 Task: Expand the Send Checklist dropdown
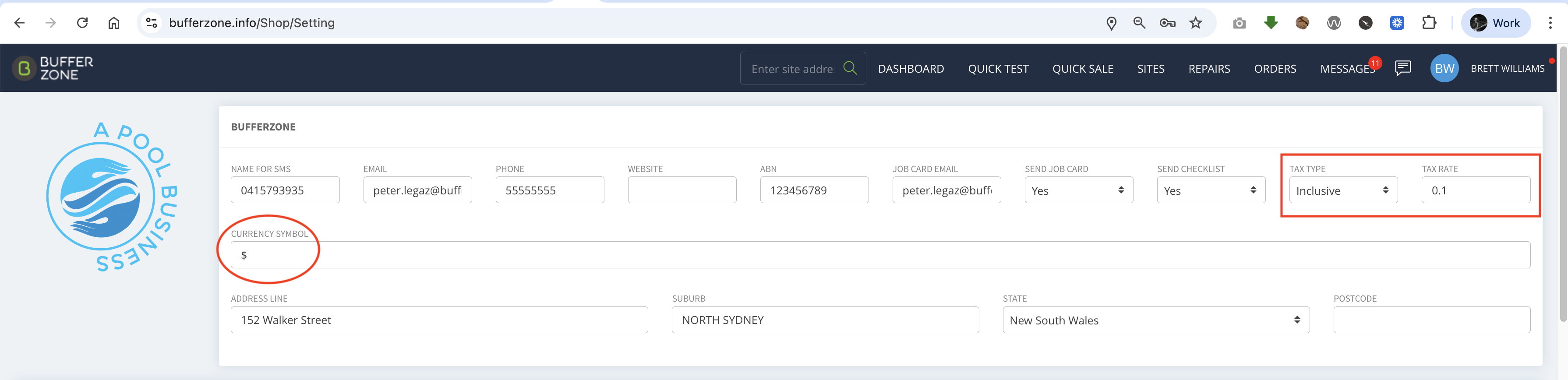1211,190
